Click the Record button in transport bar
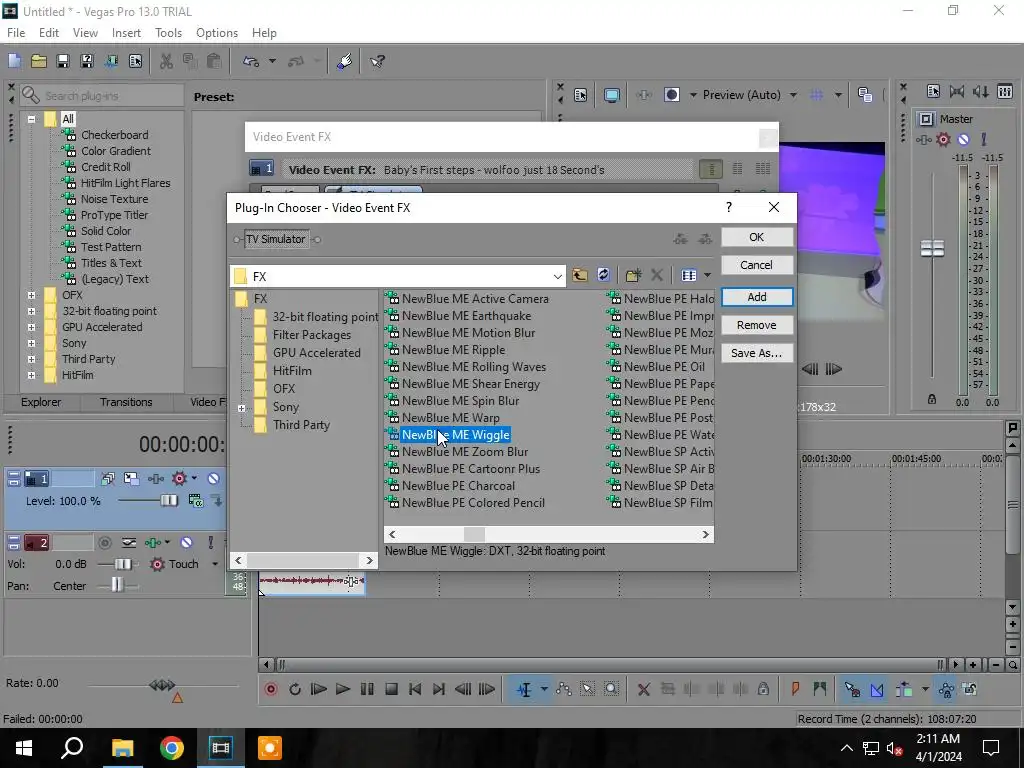The image size is (1024, 768). click(x=271, y=689)
